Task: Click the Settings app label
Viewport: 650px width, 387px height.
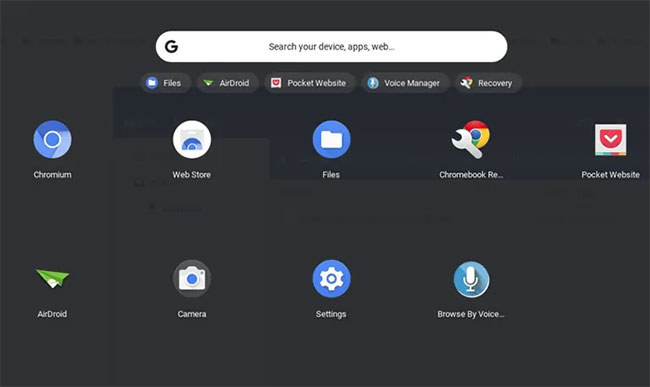Action: 331,314
